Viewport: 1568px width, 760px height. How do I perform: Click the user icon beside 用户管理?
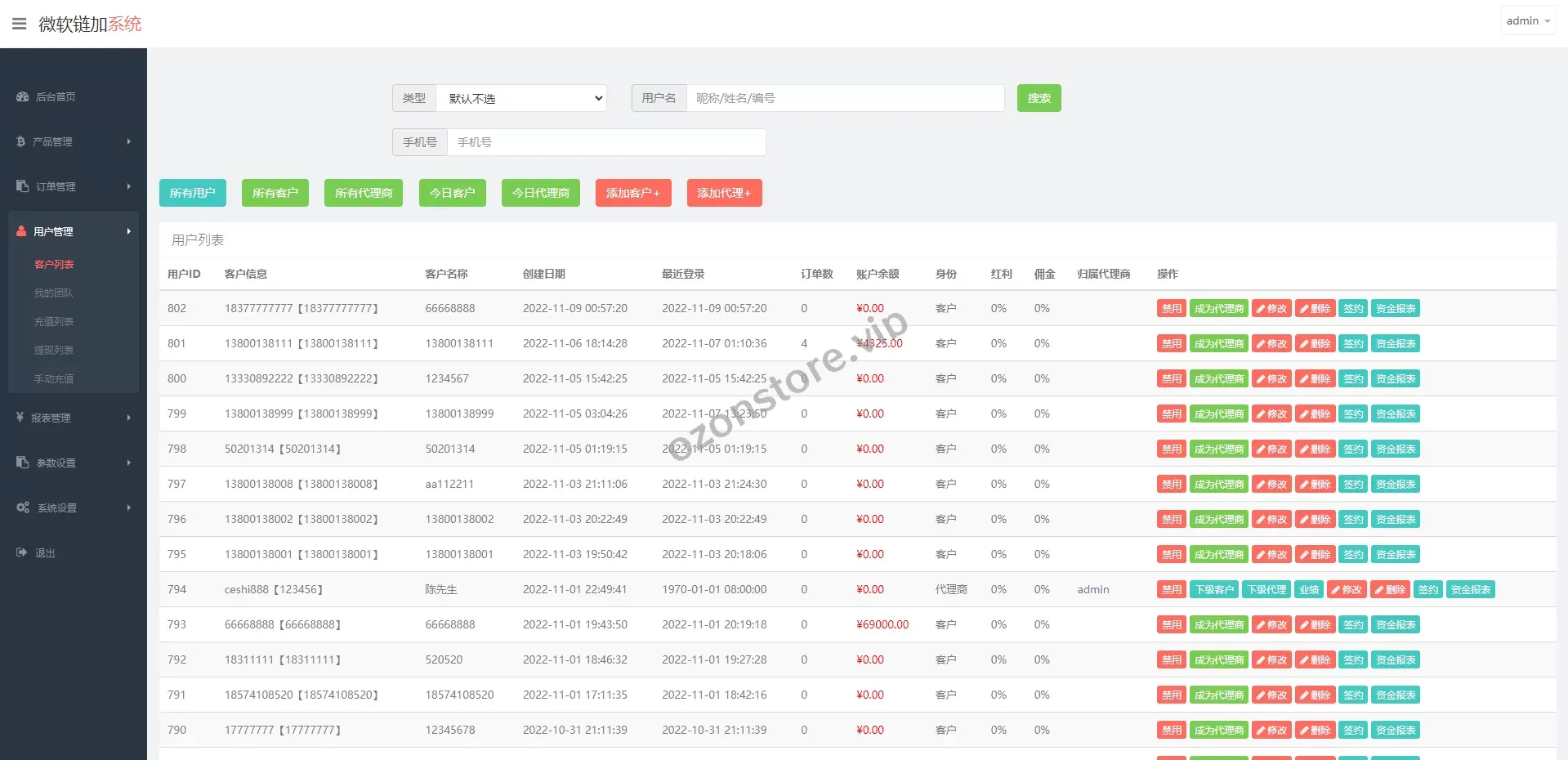point(22,231)
